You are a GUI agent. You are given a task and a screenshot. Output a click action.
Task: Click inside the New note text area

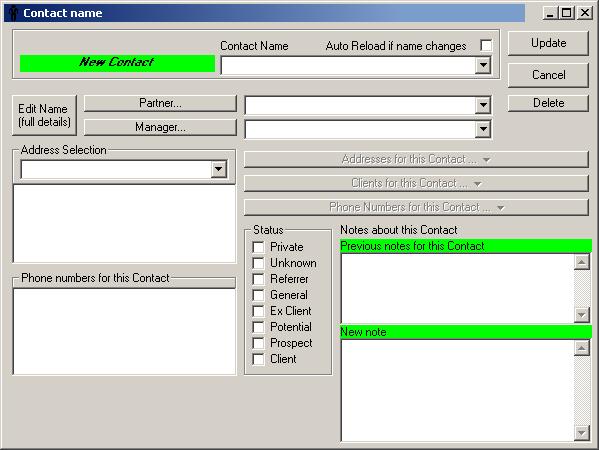pyautogui.click(x=458, y=390)
